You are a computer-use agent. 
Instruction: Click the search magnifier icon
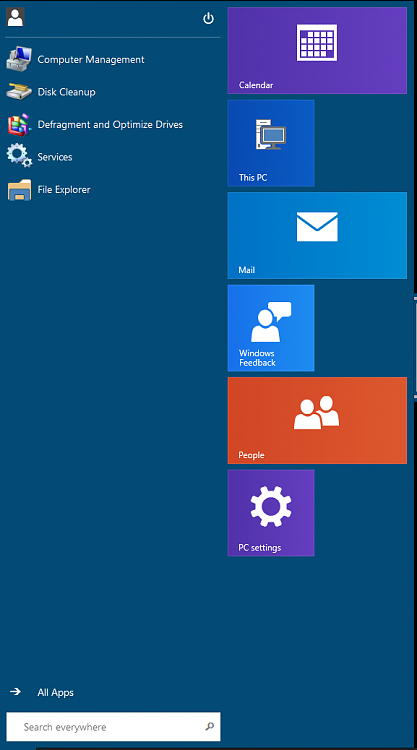coord(209,727)
